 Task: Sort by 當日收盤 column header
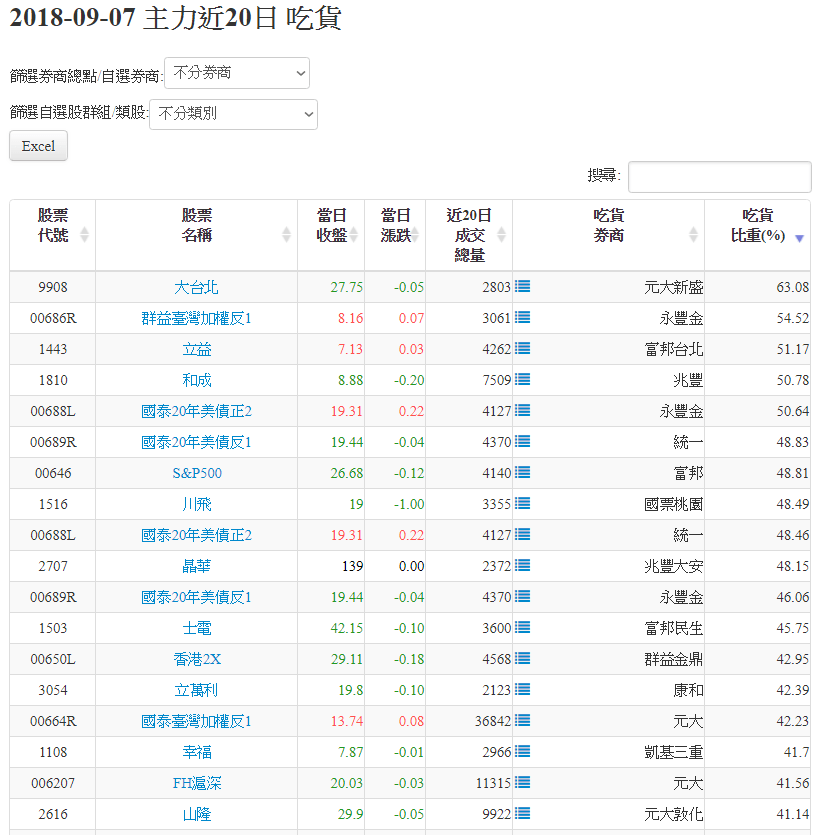pyautogui.click(x=331, y=226)
